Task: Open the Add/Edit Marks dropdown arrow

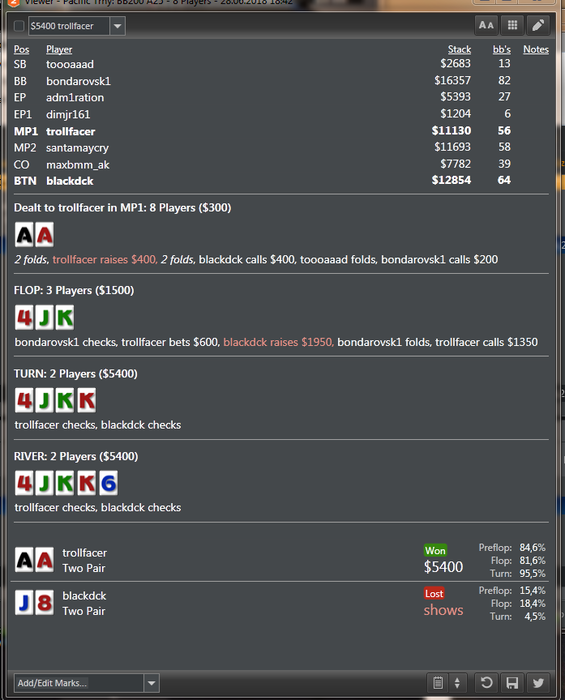Action: pyautogui.click(x=152, y=683)
